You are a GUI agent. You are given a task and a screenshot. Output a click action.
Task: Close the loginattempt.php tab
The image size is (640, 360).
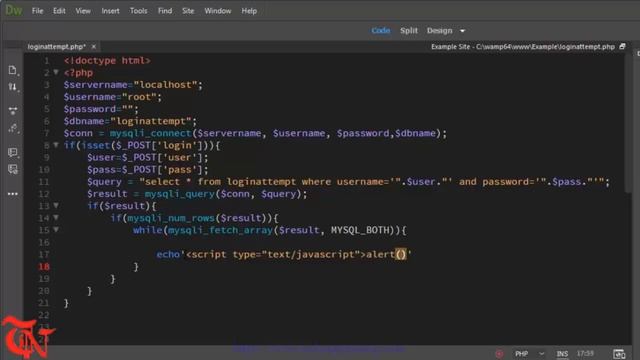(x=93, y=47)
